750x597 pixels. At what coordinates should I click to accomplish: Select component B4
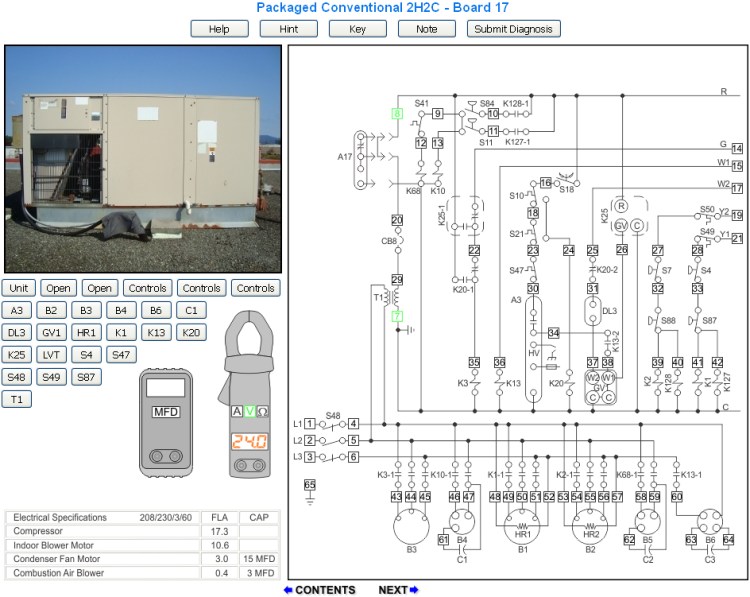(x=121, y=310)
